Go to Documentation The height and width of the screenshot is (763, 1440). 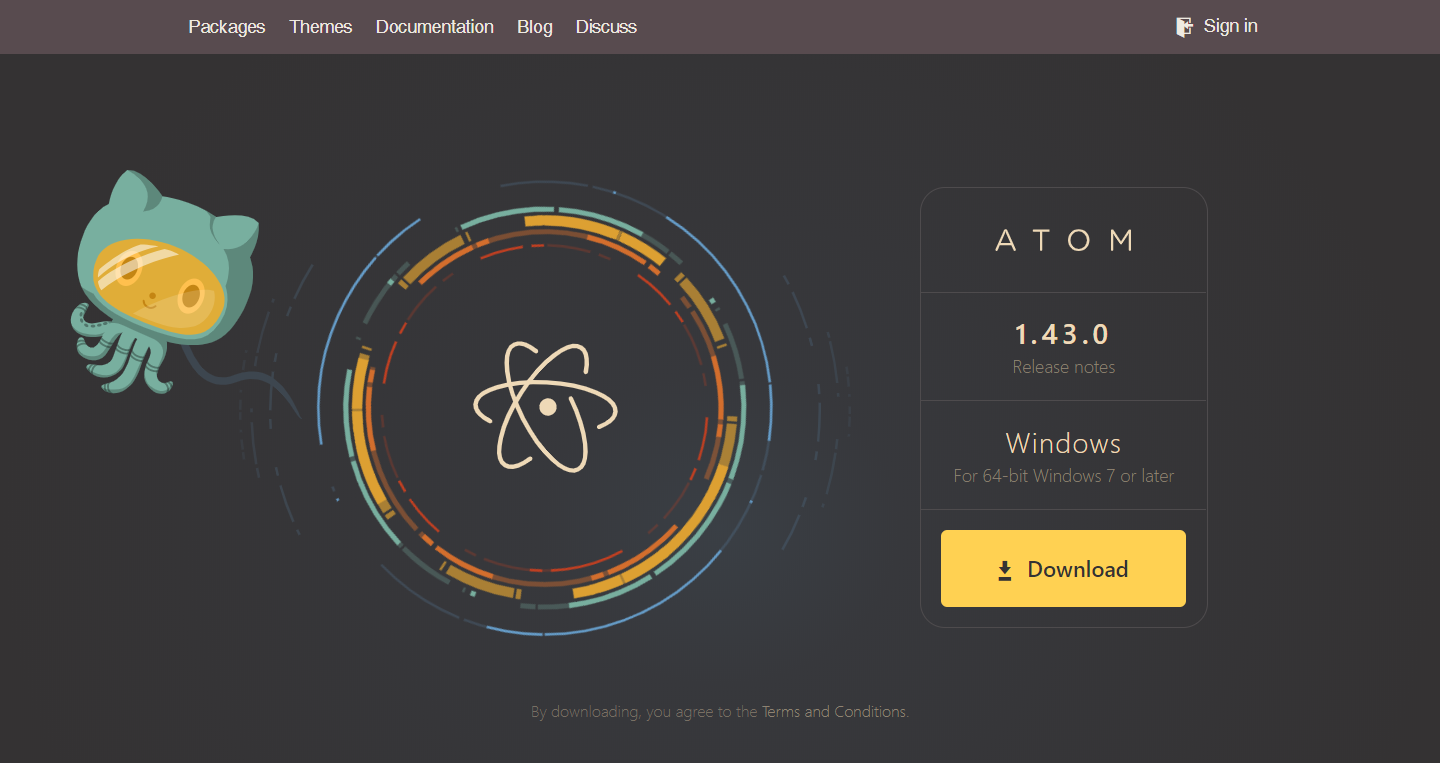[435, 27]
